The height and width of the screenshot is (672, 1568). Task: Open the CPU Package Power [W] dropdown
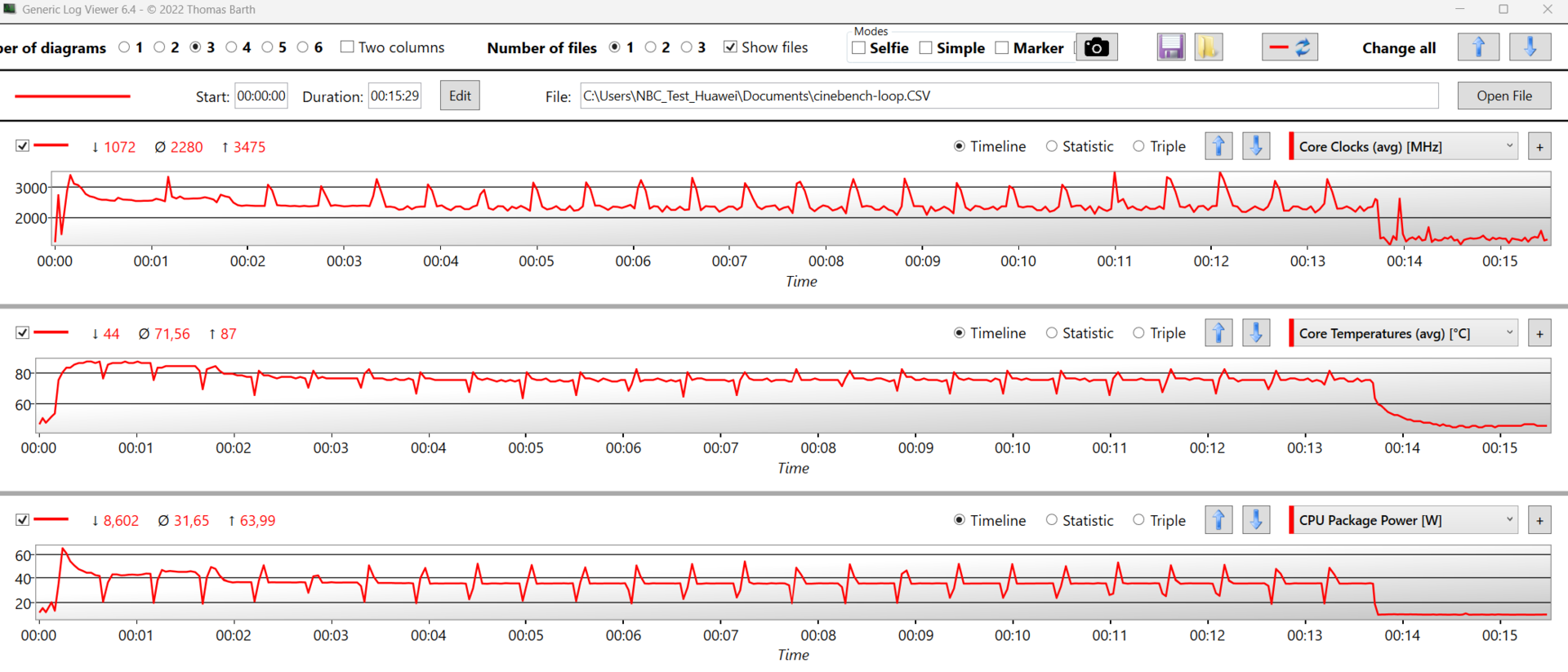pos(1403,521)
